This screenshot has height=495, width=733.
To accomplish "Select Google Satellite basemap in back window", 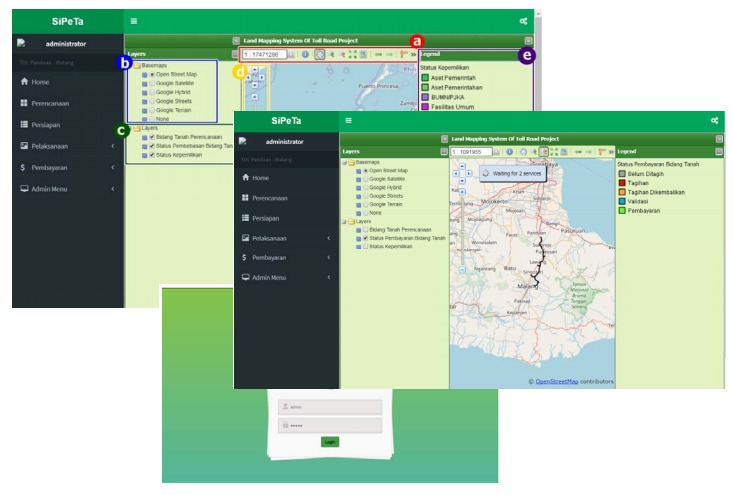I will [153, 83].
